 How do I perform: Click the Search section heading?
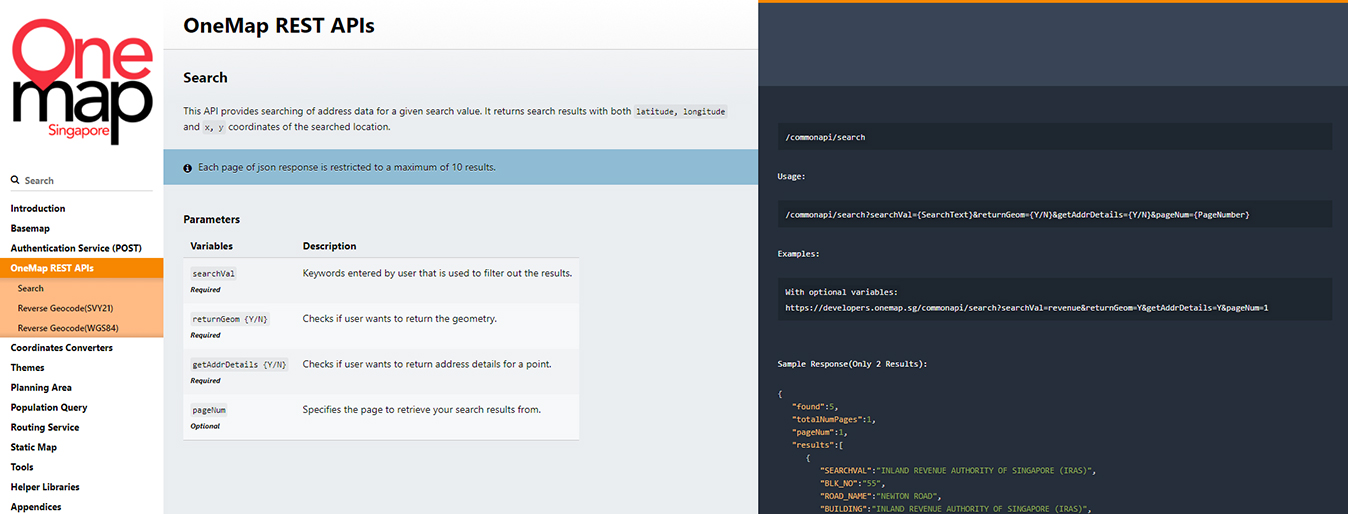point(205,78)
